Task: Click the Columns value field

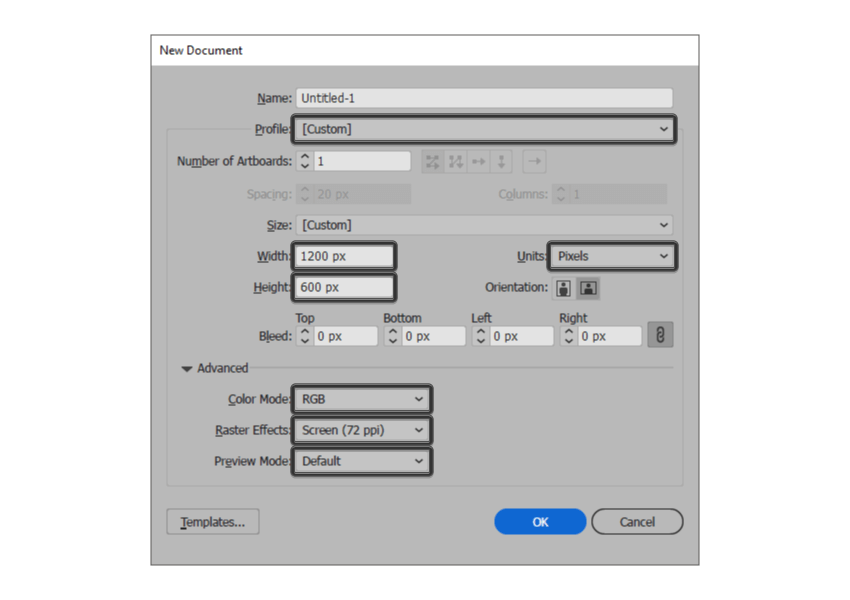Action: [x=618, y=194]
